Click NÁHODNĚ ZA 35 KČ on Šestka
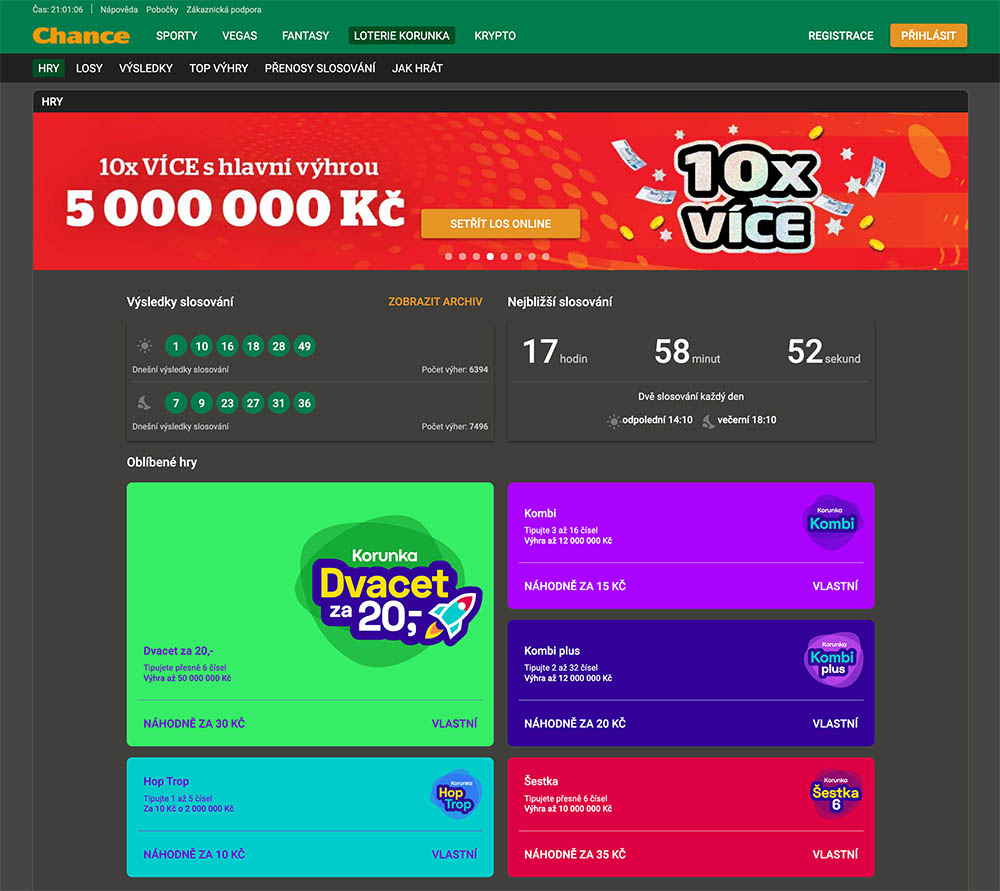 click(x=575, y=855)
